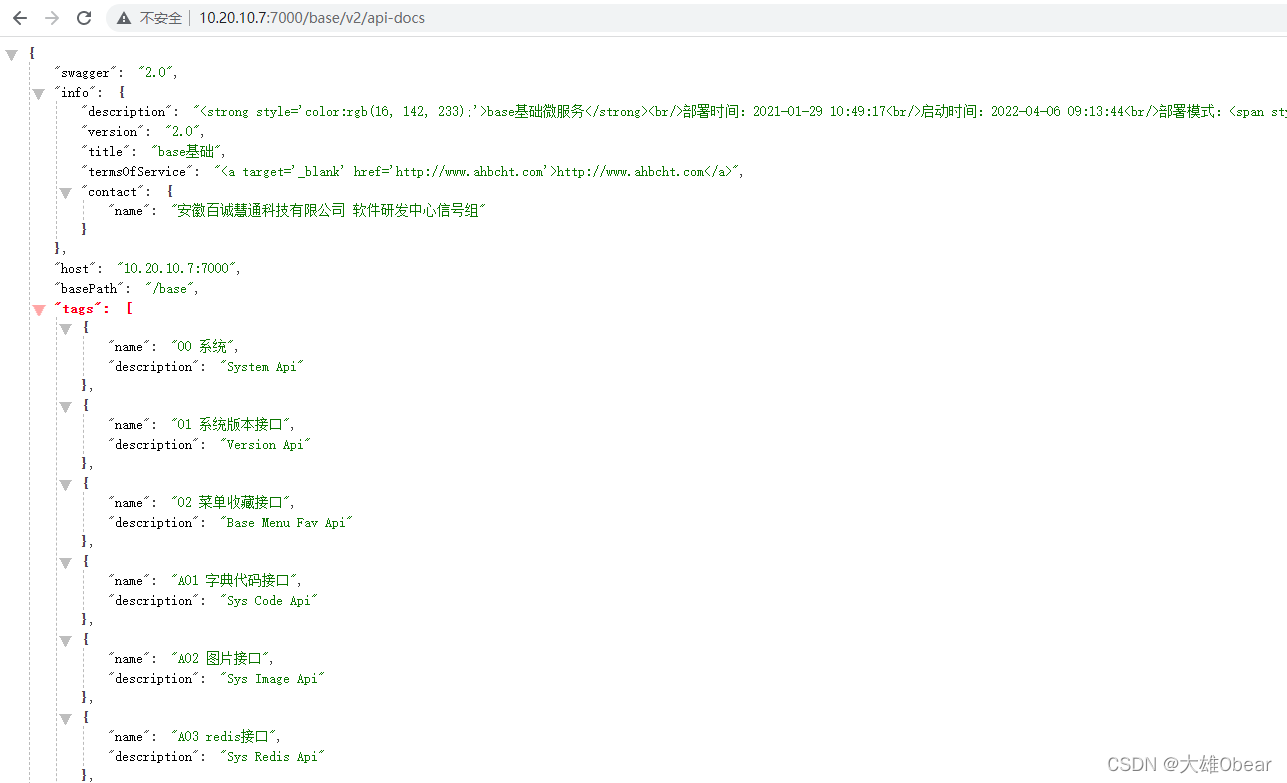Screen dimensions: 1287x783
Task: Select the description "Sys Redis Api"
Action: coord(272,756)
